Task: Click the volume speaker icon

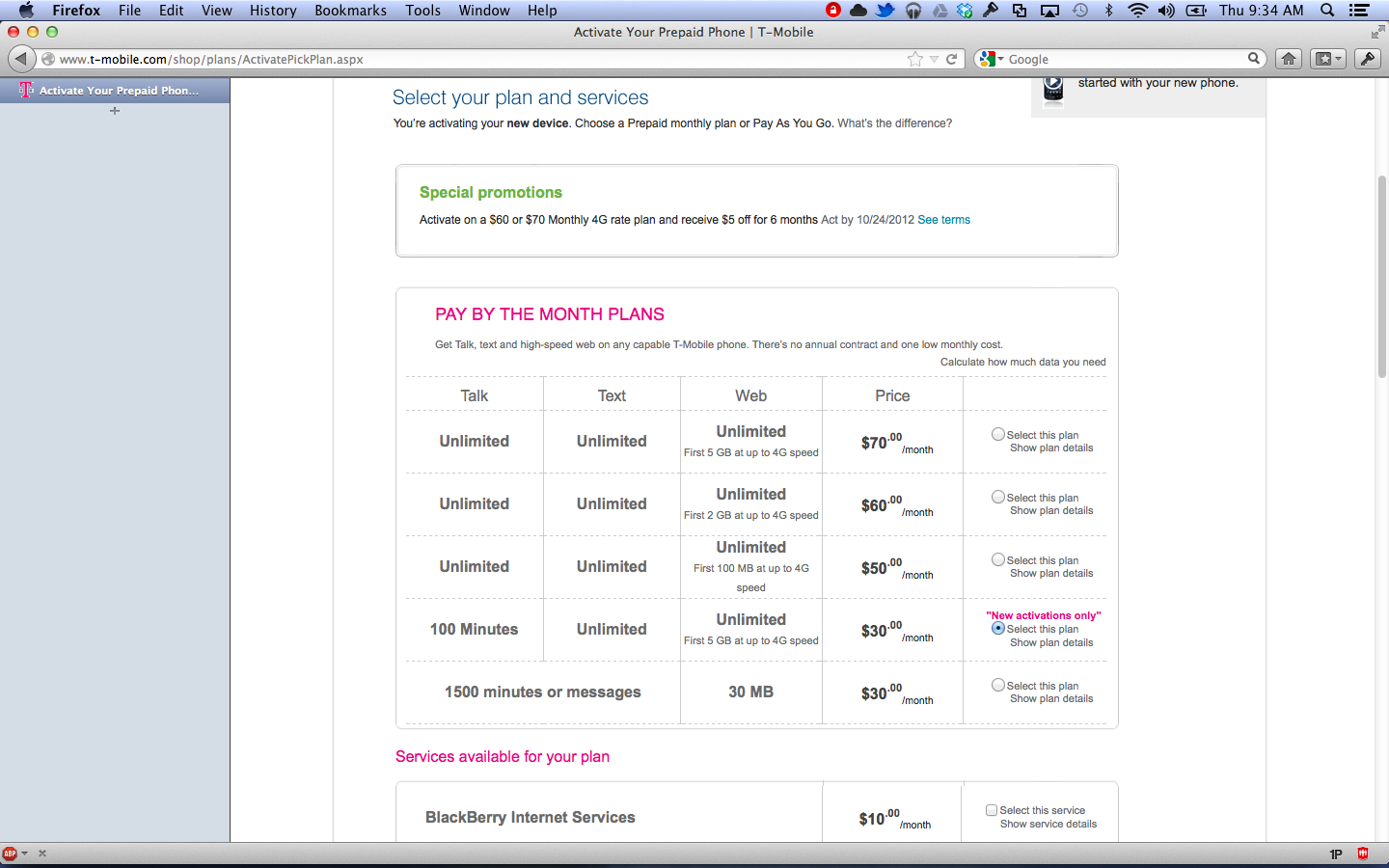Action: (x=1166, y=11)
